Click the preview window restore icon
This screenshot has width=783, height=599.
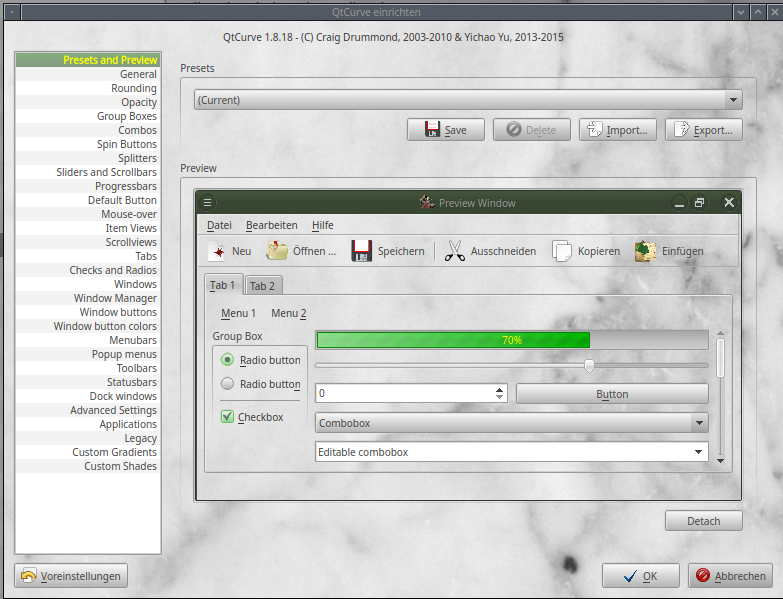700,203
